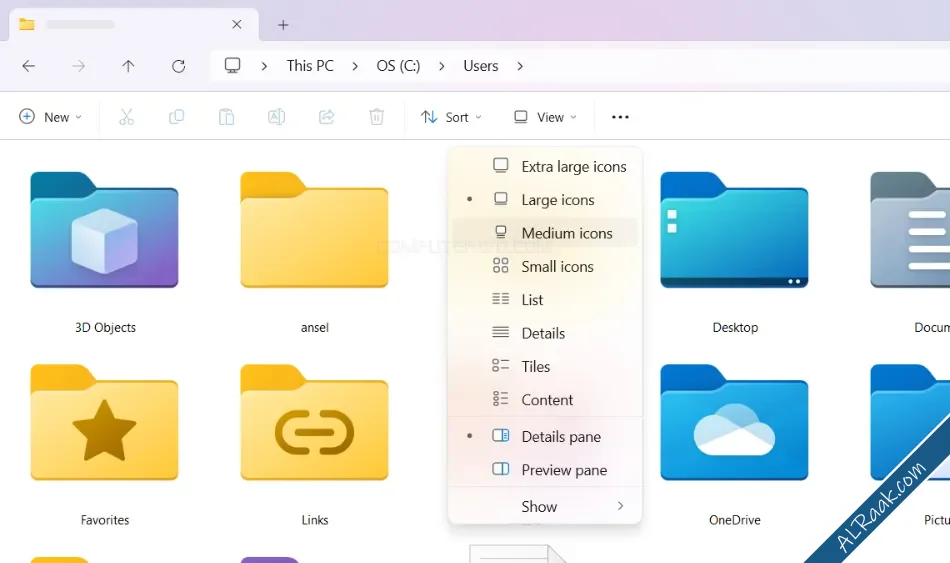Viewport: 950px width, 563px height.
Task: Refresh the current folder
Action: 178,66
